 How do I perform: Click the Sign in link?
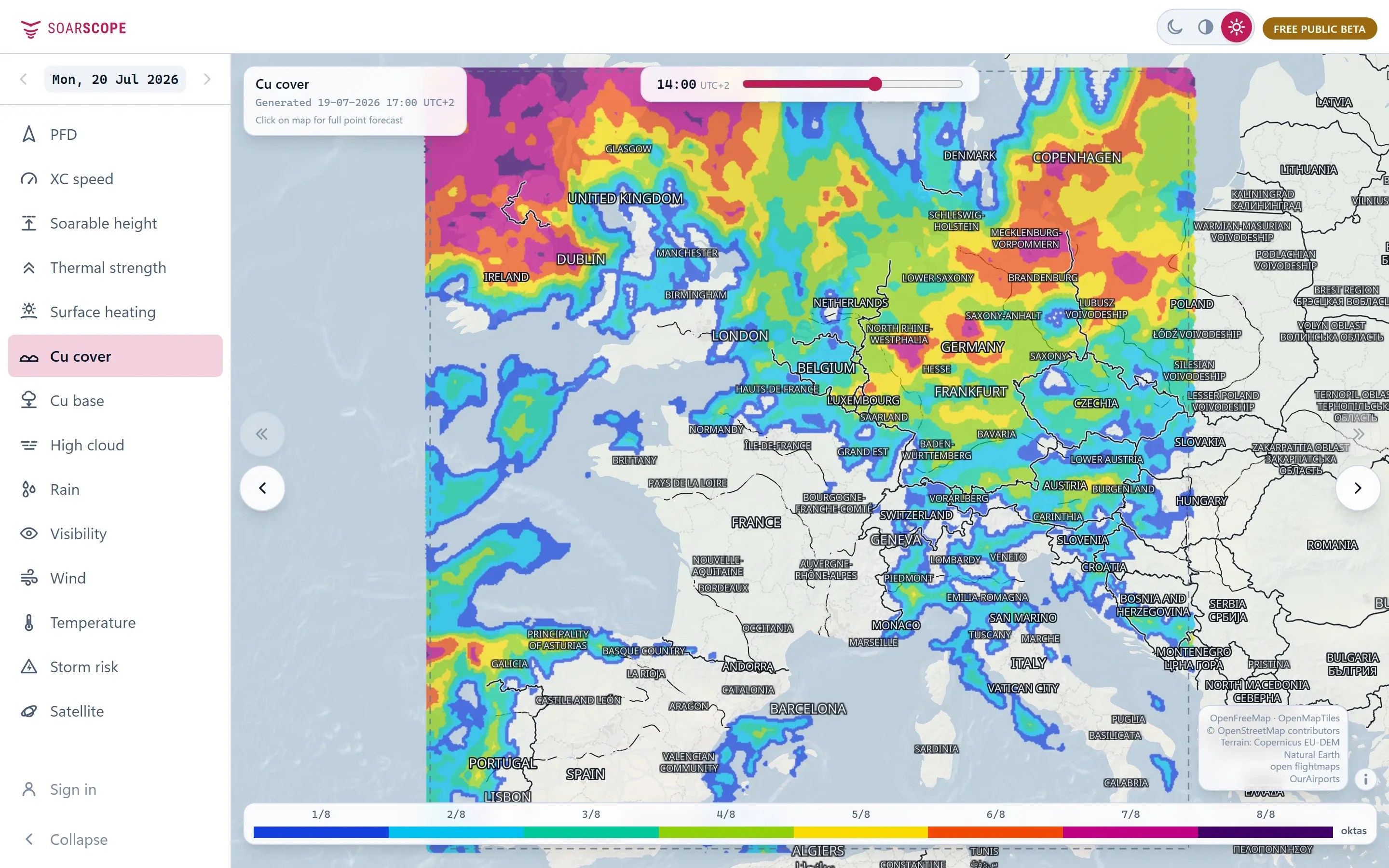click(73, 789)
